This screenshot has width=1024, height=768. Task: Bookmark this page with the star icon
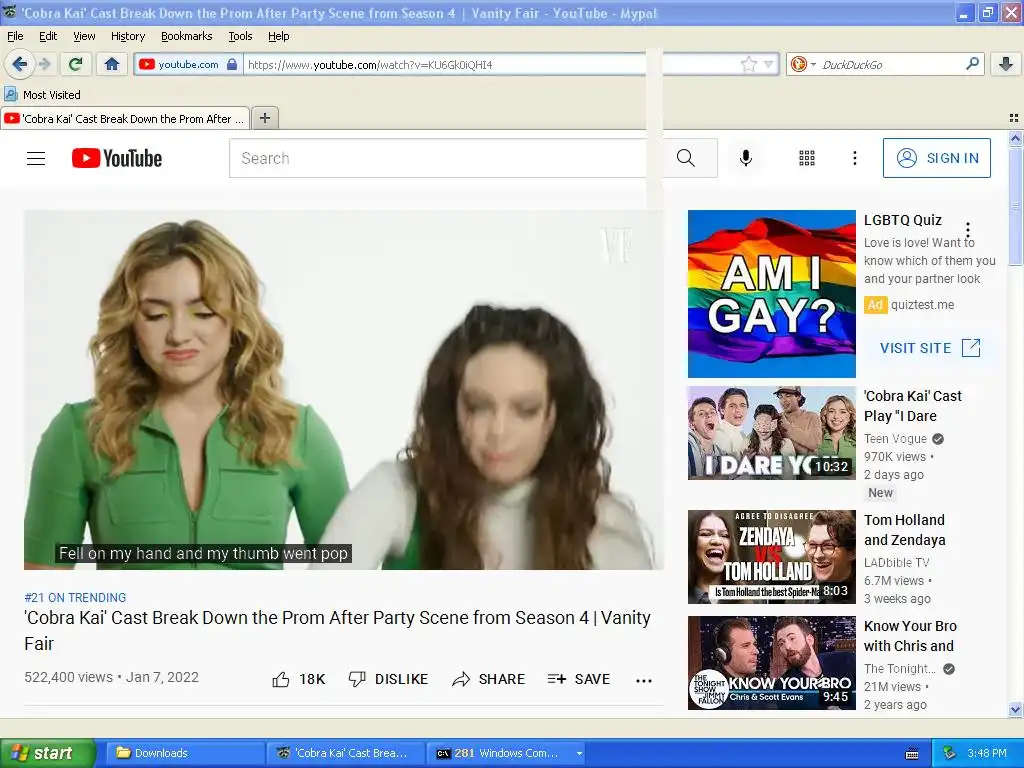coord(748,64)
